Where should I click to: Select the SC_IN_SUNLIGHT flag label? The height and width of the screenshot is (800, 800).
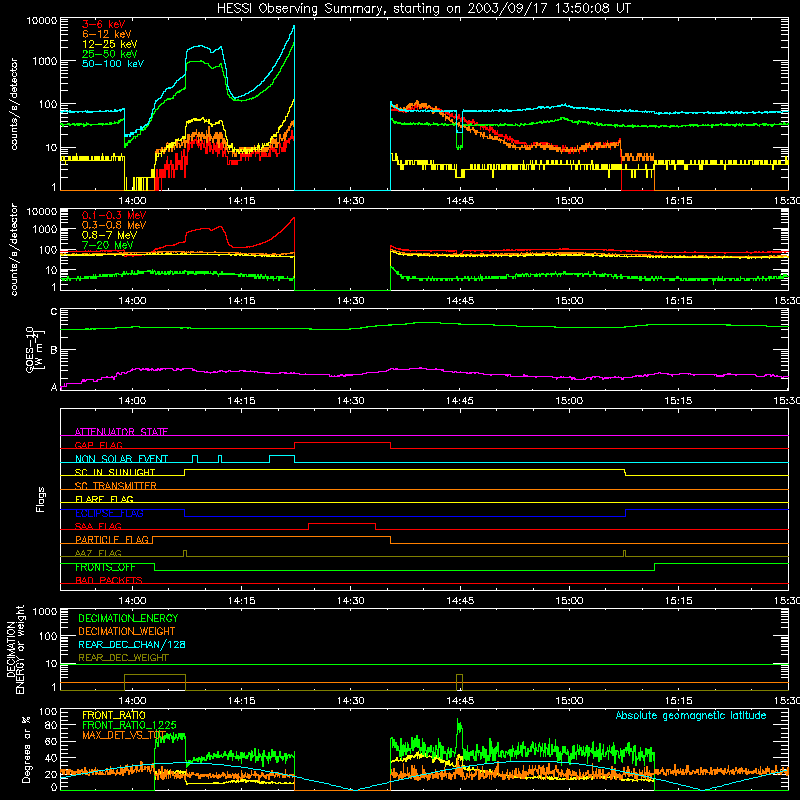click(x=115, y=472)
